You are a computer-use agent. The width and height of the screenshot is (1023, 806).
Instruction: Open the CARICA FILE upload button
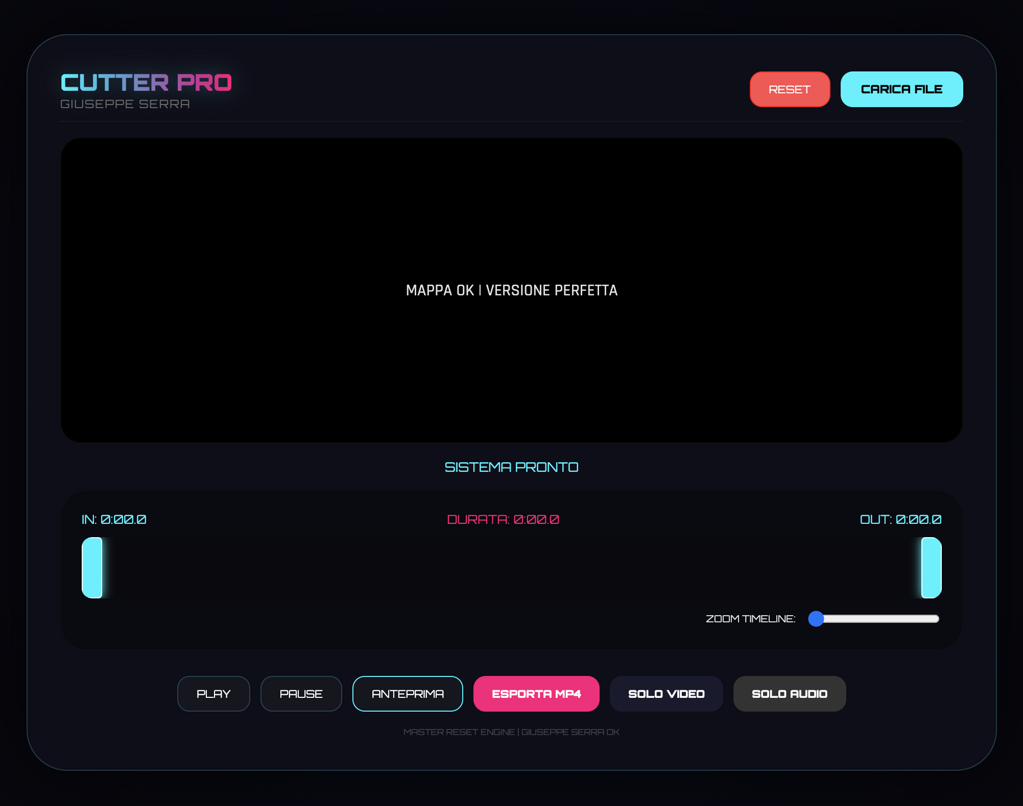pyautogui.click(x=902, y=89)
